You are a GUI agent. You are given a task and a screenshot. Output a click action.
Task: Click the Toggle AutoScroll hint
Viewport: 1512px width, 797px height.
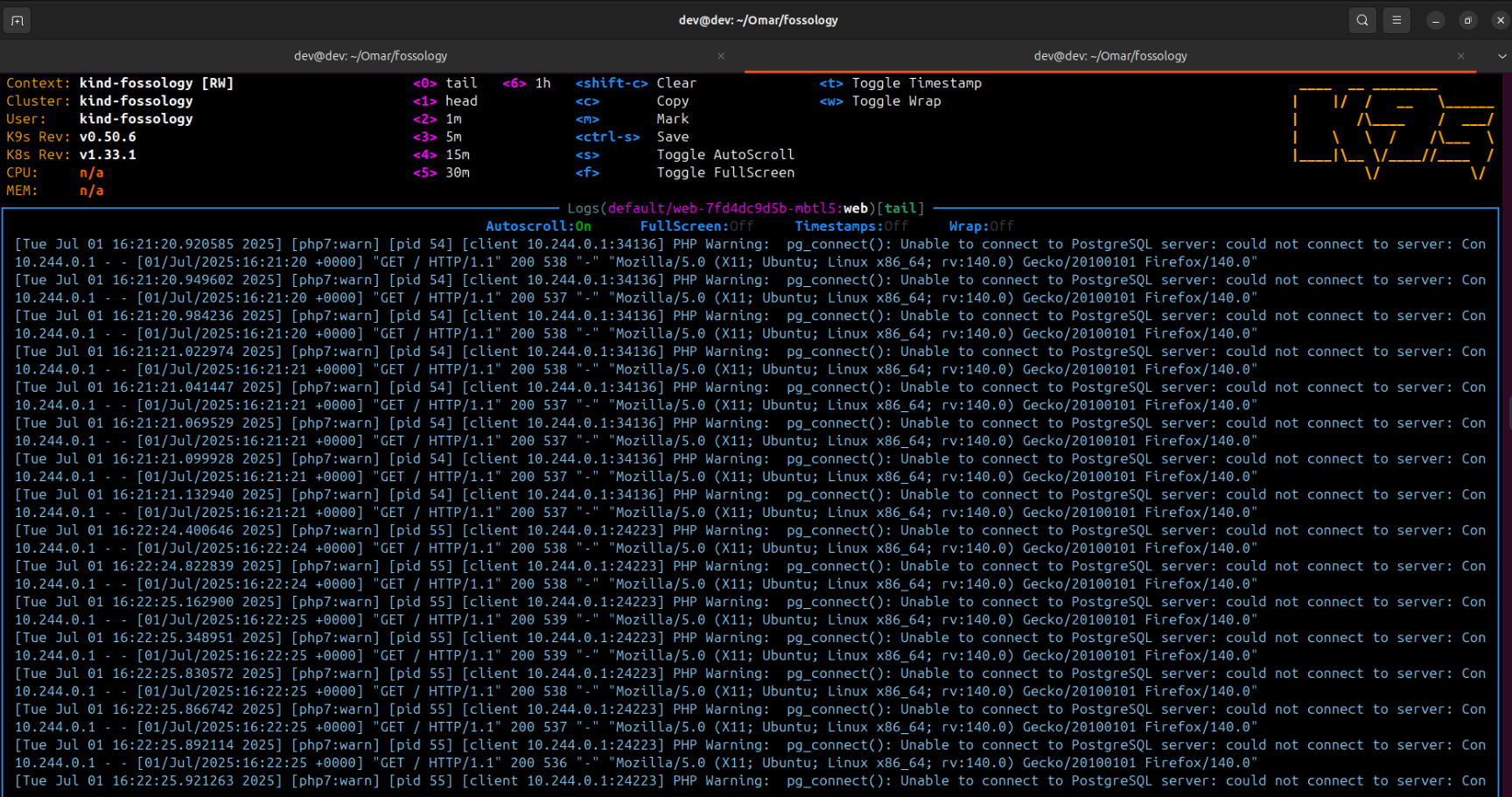(x=685, y=155)
